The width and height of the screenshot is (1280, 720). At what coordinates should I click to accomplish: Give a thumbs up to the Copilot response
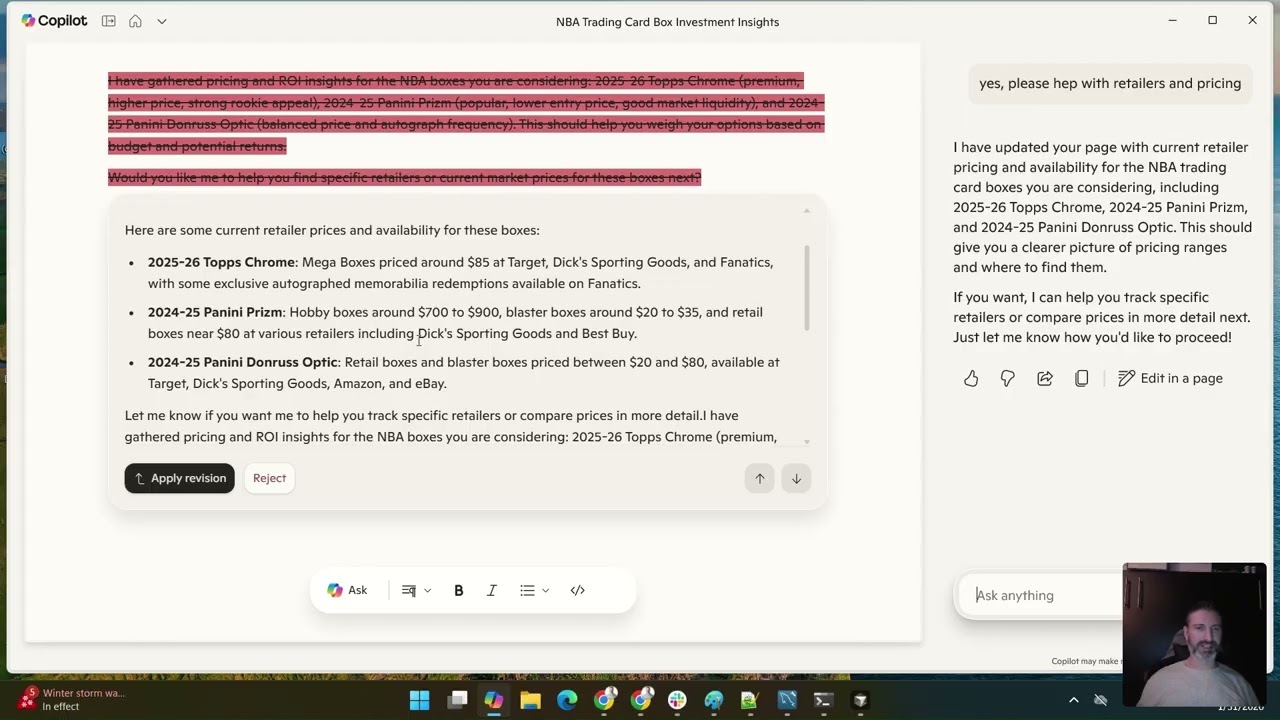971,378
